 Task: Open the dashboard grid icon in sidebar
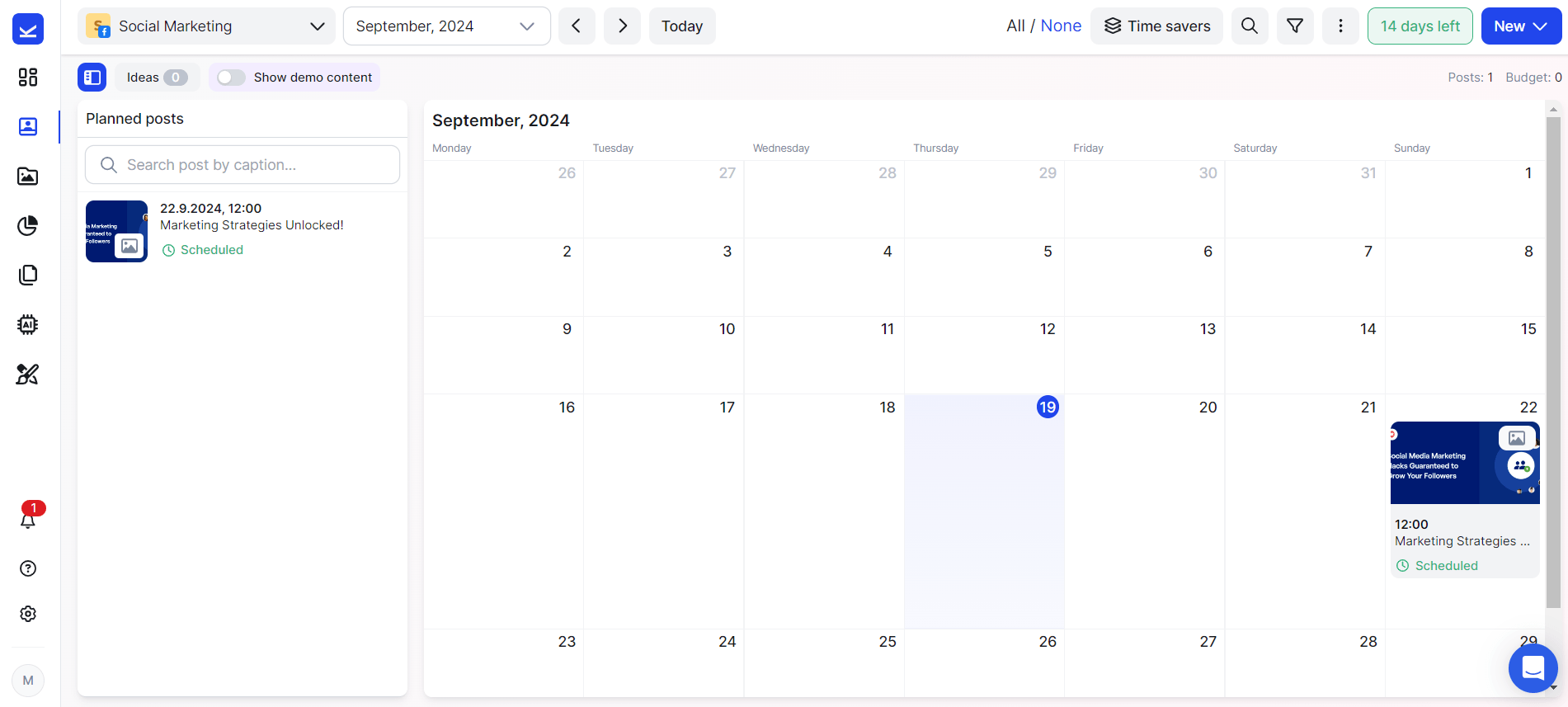pyautogui.click(x=28, y=77)
